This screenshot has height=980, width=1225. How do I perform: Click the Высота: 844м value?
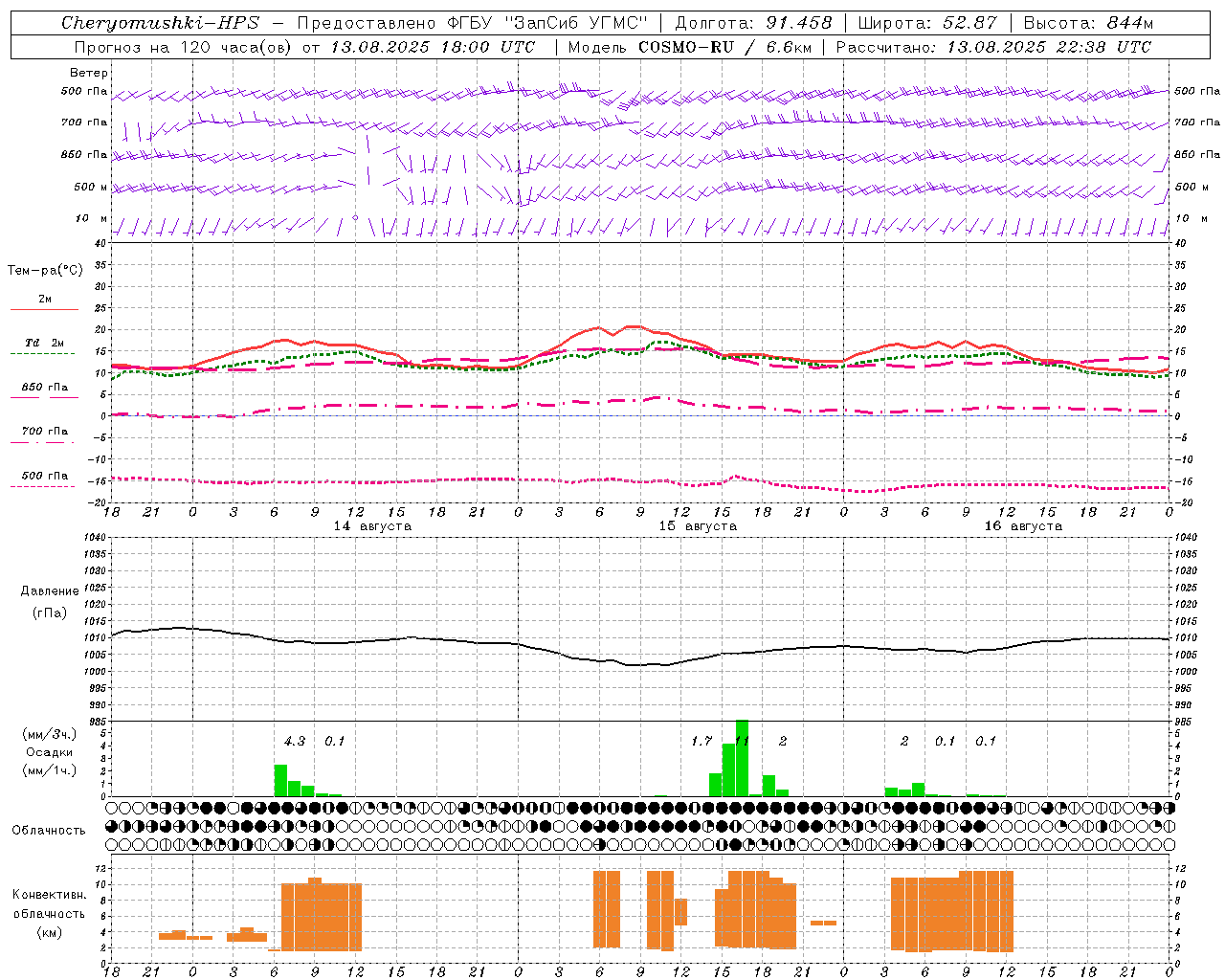1088,23
